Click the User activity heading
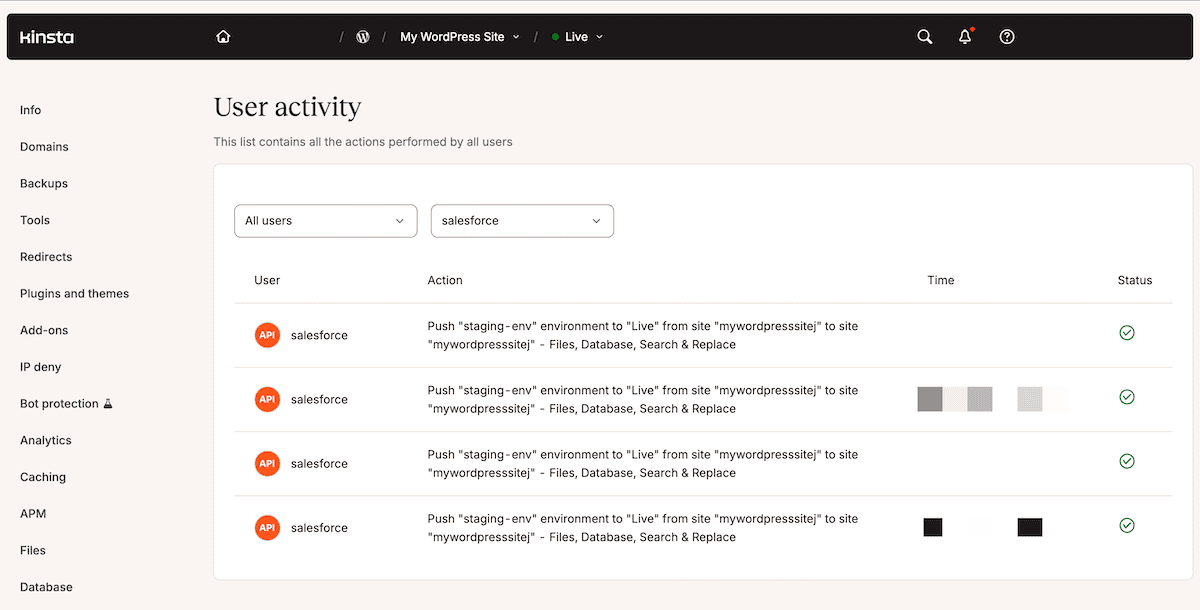1200x610 pixels. click(287, 107)
